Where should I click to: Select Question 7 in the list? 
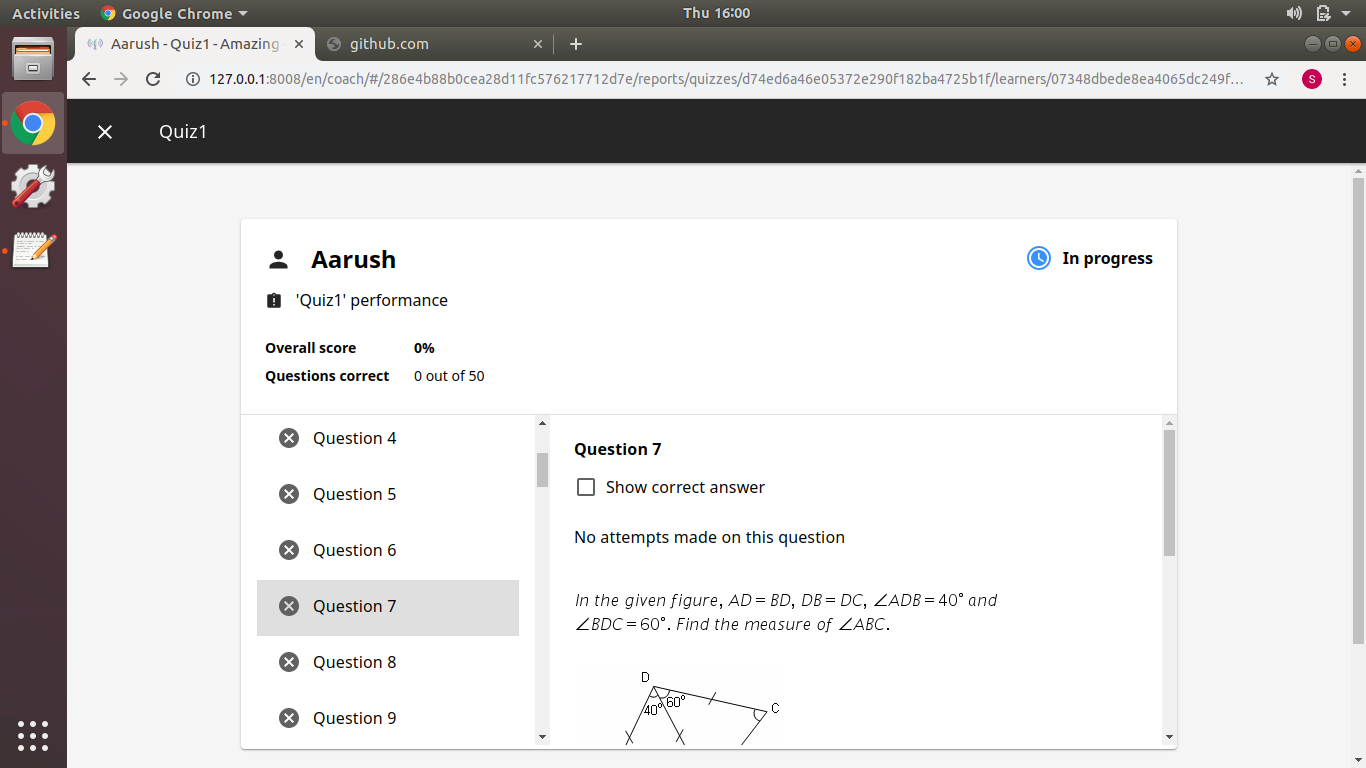388,606
